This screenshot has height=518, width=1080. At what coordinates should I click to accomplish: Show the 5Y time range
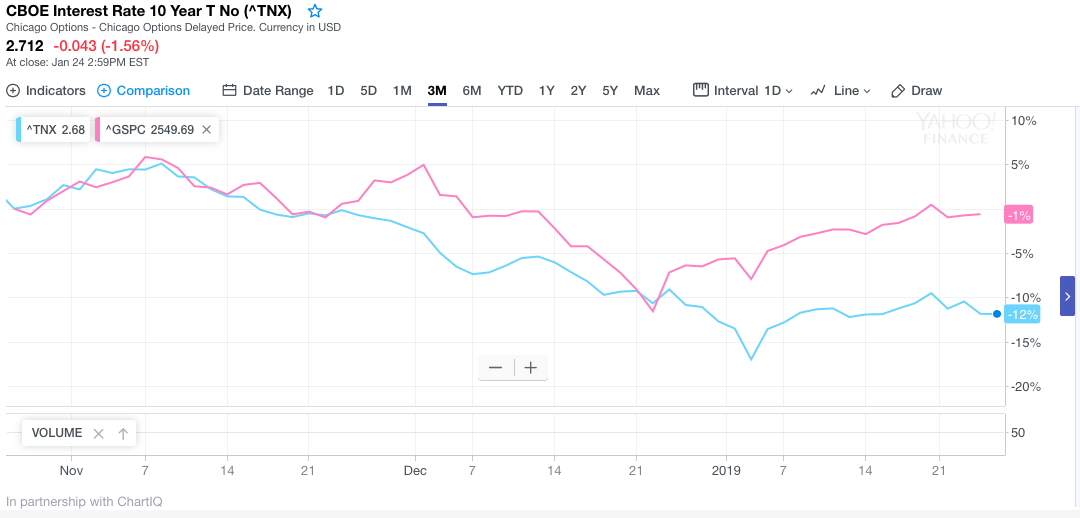click(x=610, y=90)
